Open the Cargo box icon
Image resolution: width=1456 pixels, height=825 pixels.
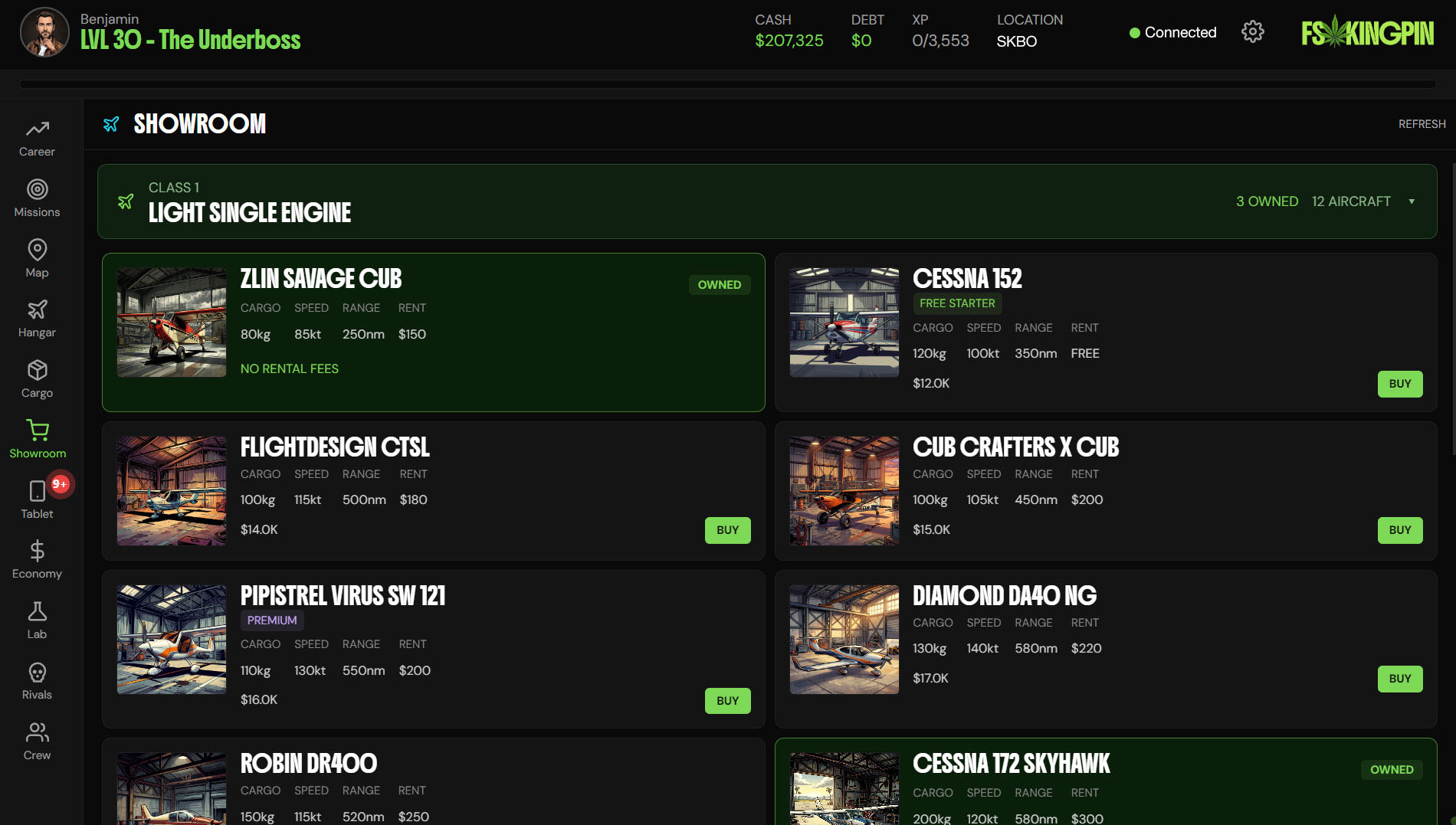(37, 370)
